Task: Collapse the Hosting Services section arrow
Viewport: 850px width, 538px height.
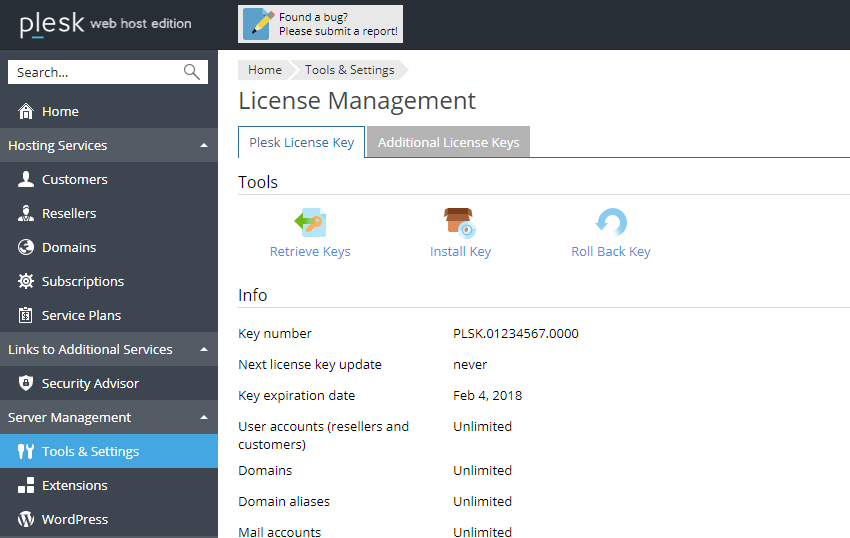Action: click(x=204, y=145)
